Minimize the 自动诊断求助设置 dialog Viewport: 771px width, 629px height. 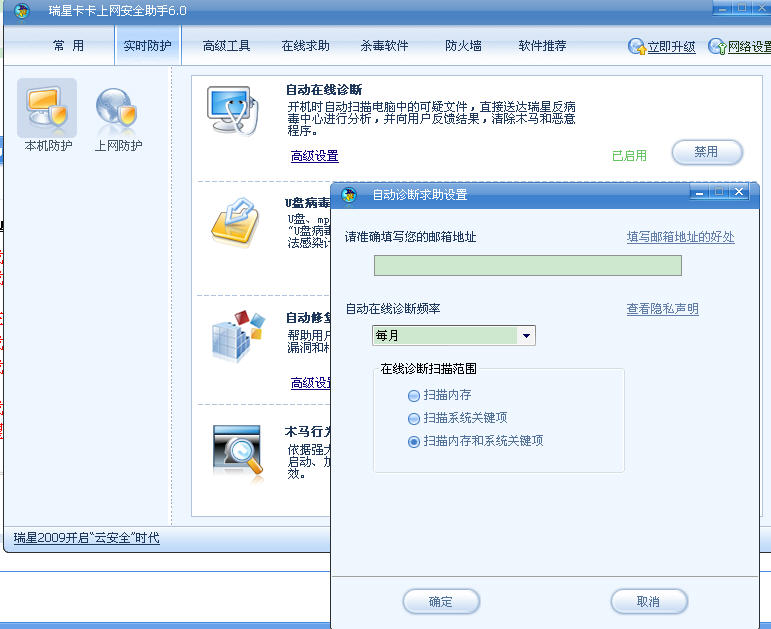click(x=699, y=192)
